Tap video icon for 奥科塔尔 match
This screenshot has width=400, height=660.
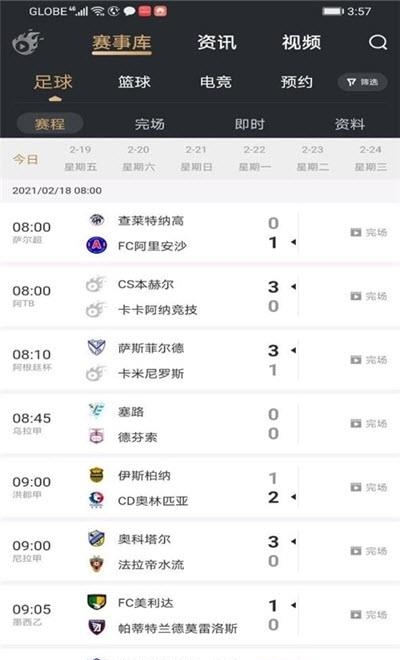click(356, 551)
